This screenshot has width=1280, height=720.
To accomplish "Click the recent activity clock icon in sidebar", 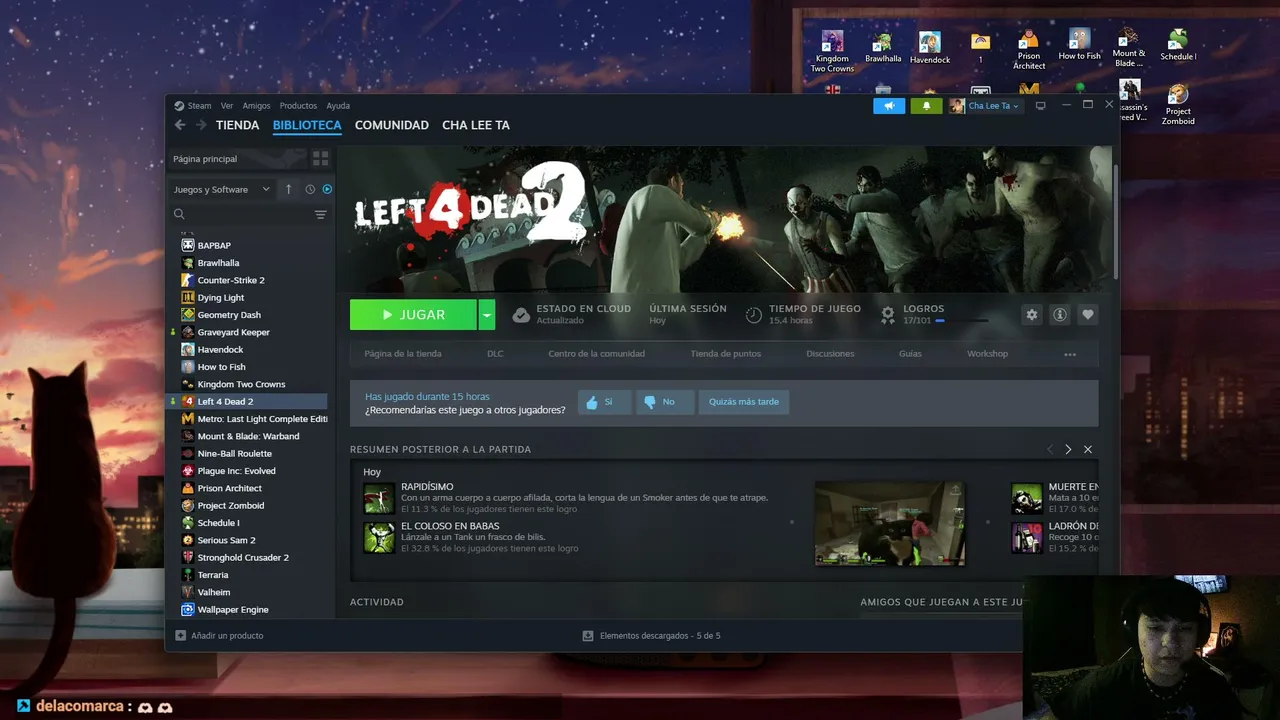I will coord(310,189).
